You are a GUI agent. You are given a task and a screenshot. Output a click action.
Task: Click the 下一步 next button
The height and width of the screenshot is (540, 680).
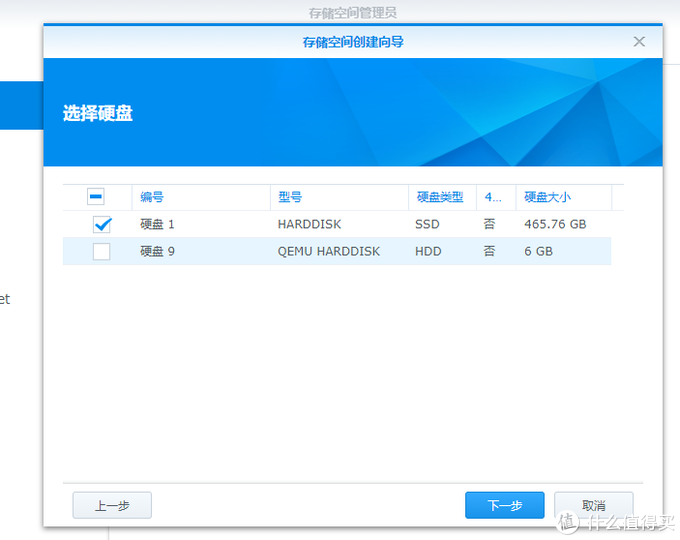click(504, 505)
